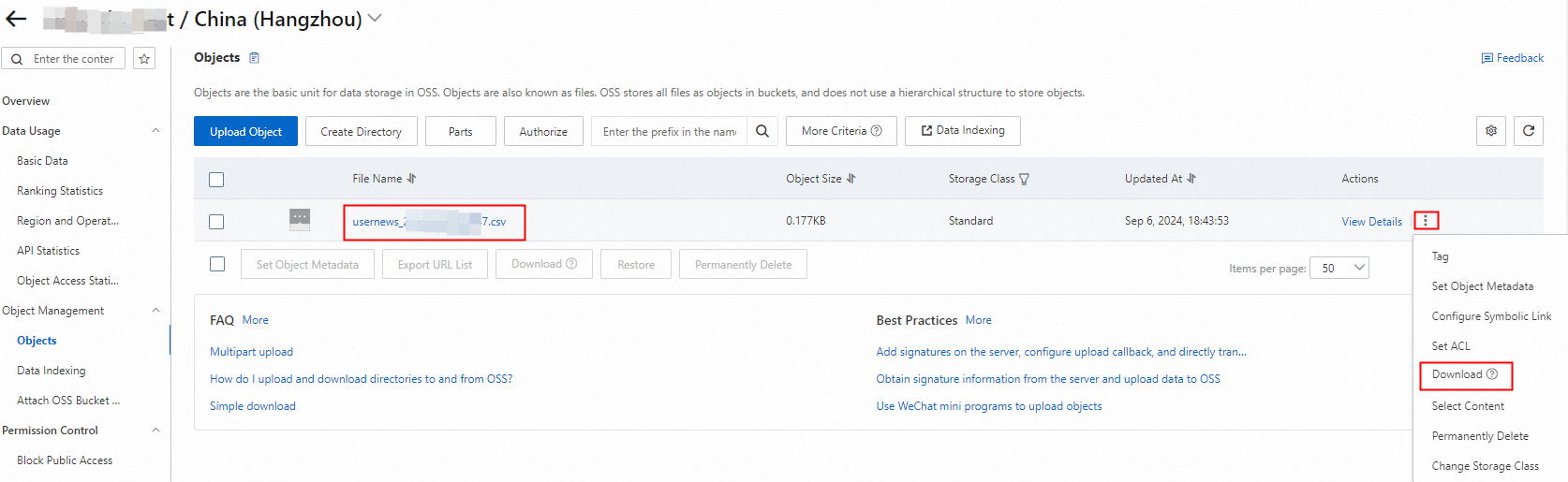Open the Simple download FAQ link

tap(253, 406)
